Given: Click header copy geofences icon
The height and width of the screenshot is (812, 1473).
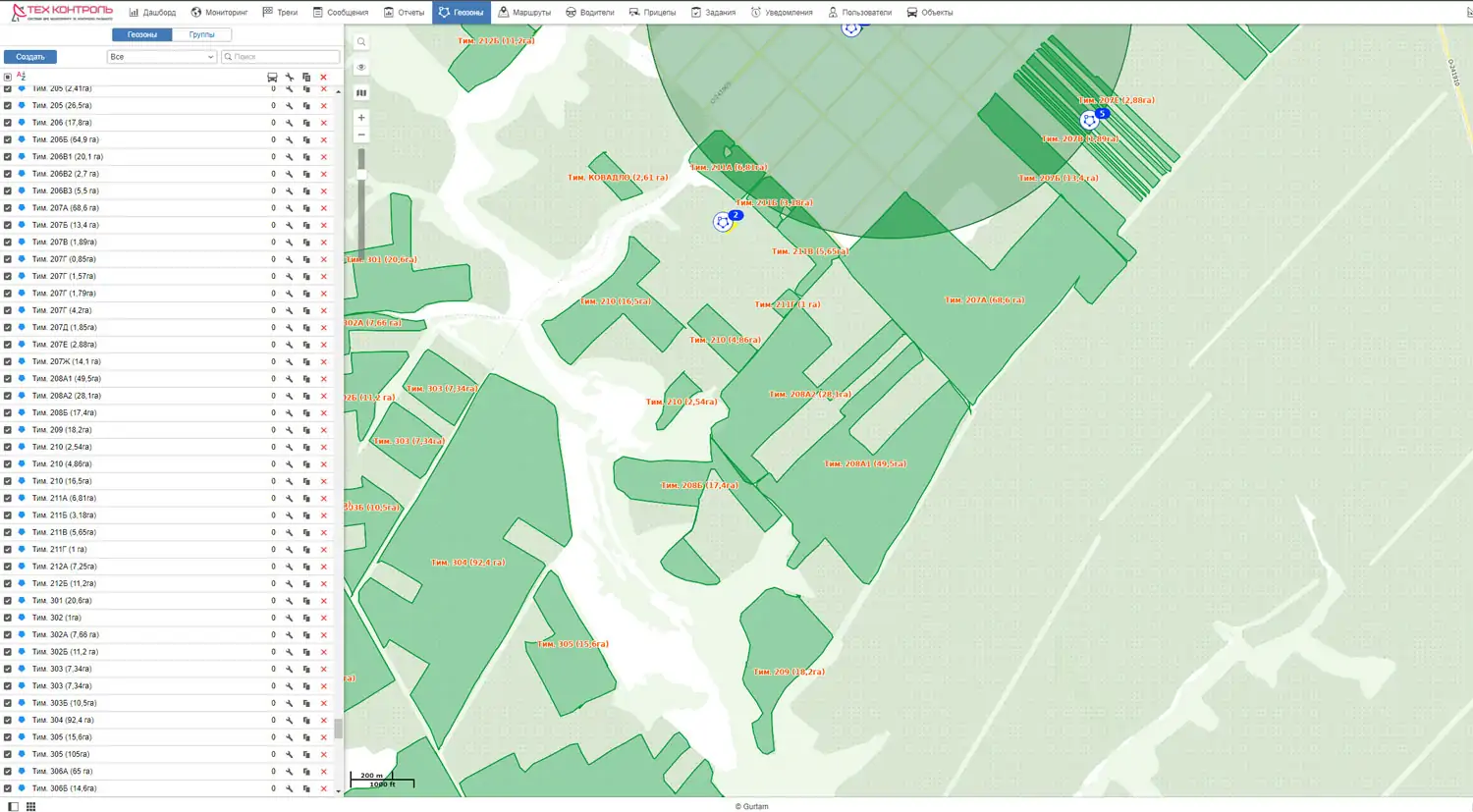Looking at the screenshot, I should point(306,77).
